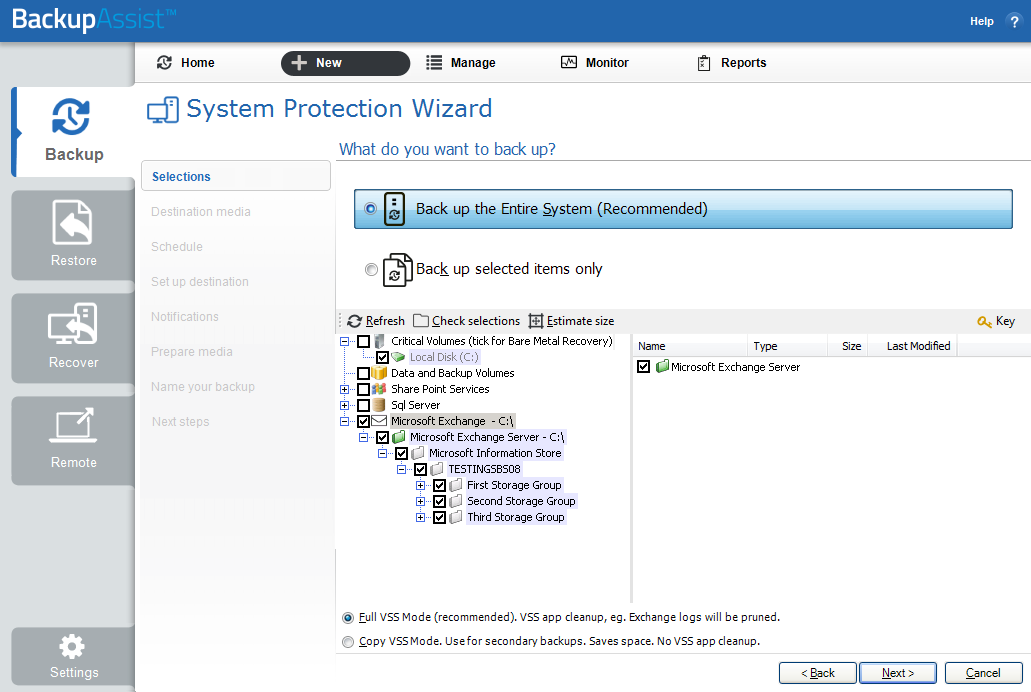The height and width of the screenshot is (692, 1031).
Task: Click the Next > button
Action: click(x=898, y=673)
